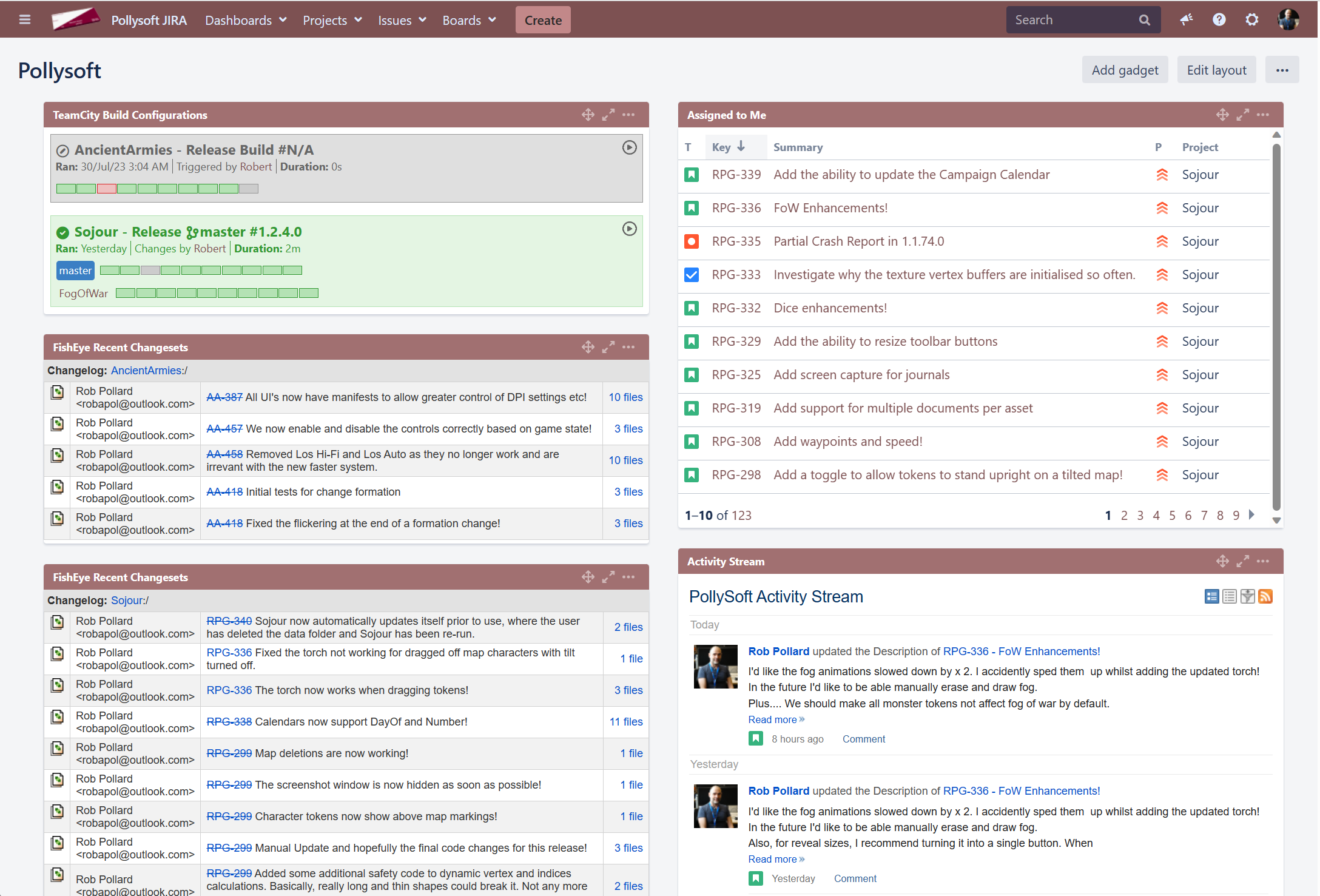Open the feedback megaphone icon in header
This screenshot has height=896, width=1320.
click(x=1186, y=20)
